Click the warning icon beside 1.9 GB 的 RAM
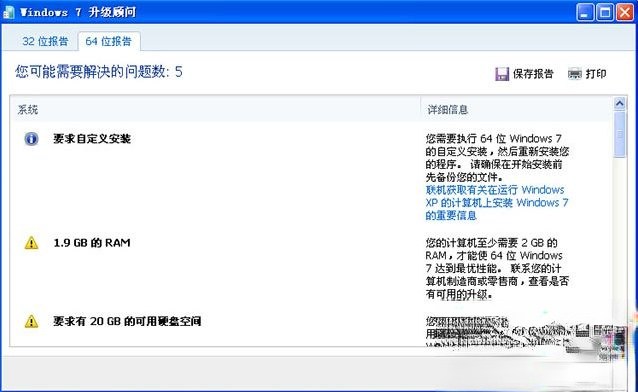The height and width of the screenshot is (392, 638). (31, 243)
